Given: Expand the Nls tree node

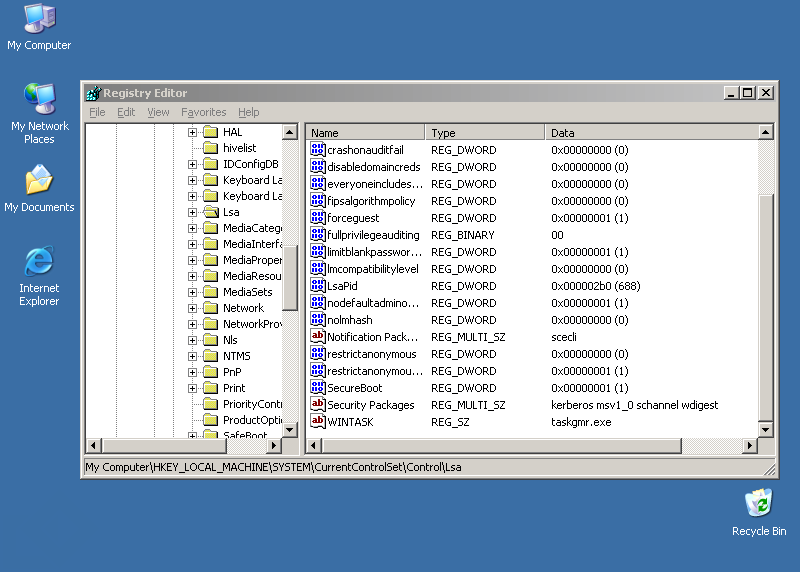Looking at the screenshot, I should coord(192,340).
